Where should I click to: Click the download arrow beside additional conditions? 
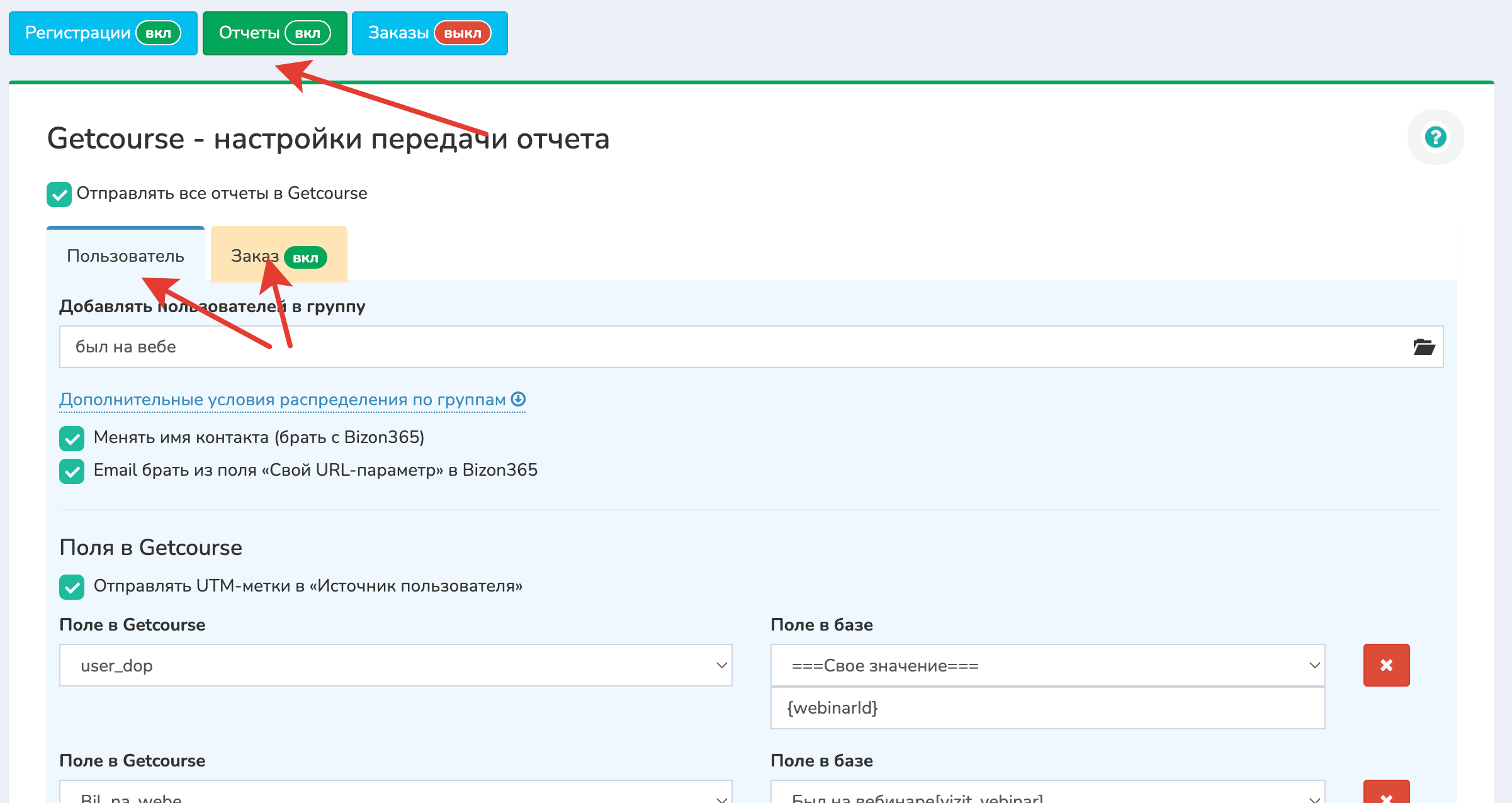(x=518, y=399)
